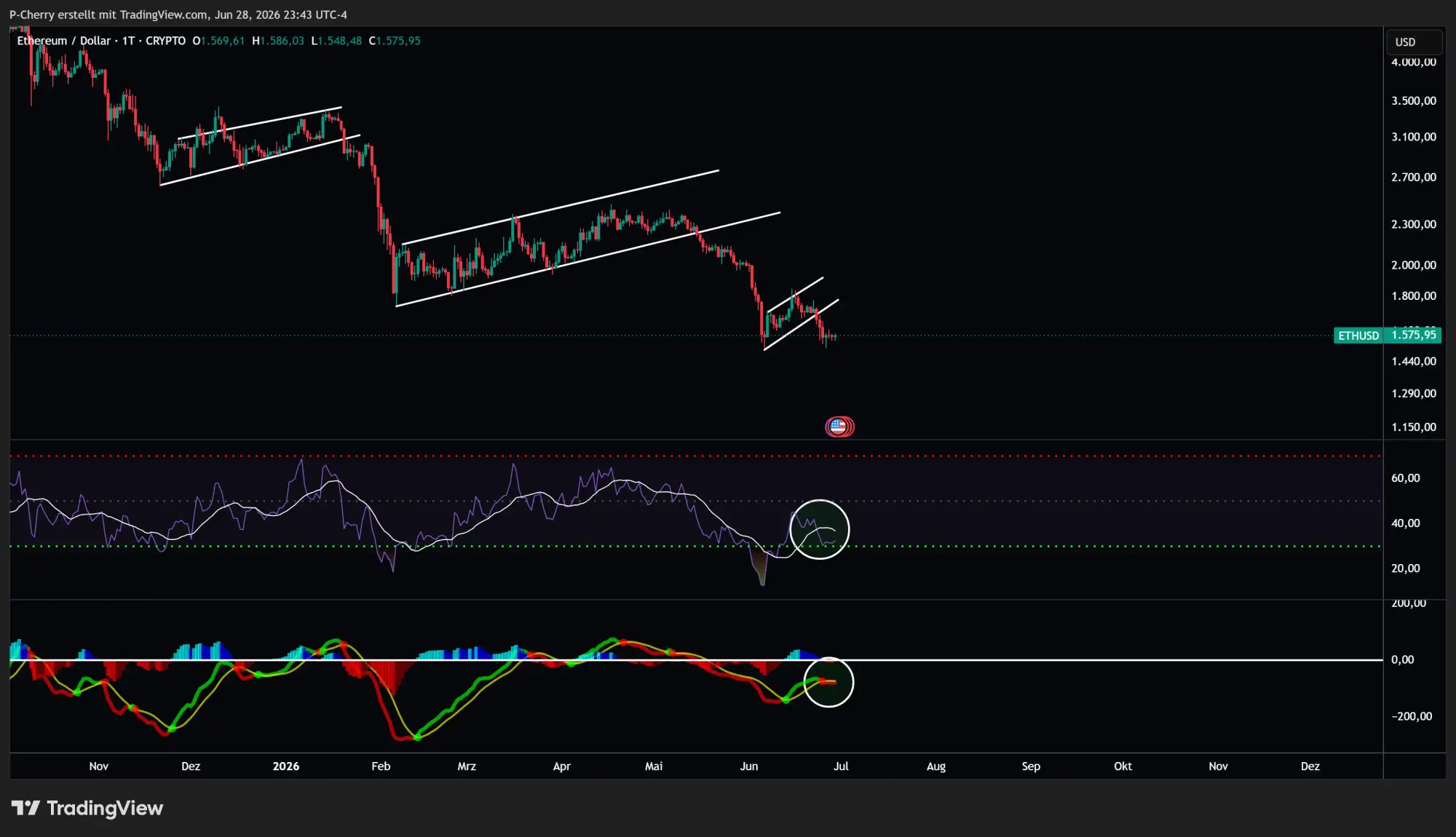Click the Sep label on time axis
This screenshot has height=837, width=1456.
tap(1031, 766)
